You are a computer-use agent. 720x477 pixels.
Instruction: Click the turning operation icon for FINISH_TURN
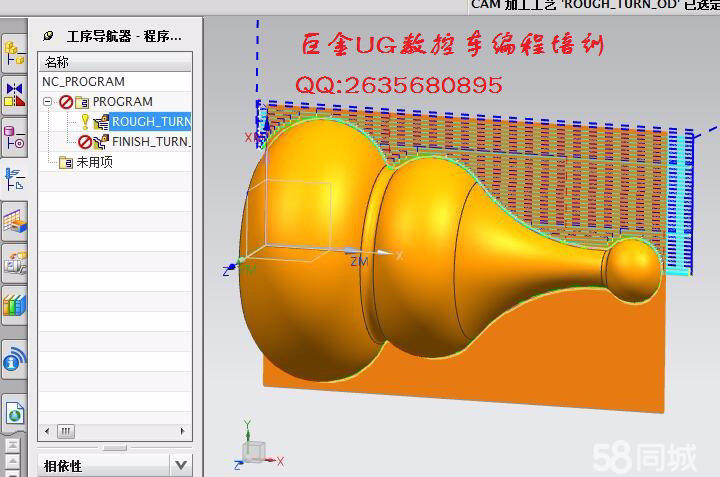click(101, 142)
